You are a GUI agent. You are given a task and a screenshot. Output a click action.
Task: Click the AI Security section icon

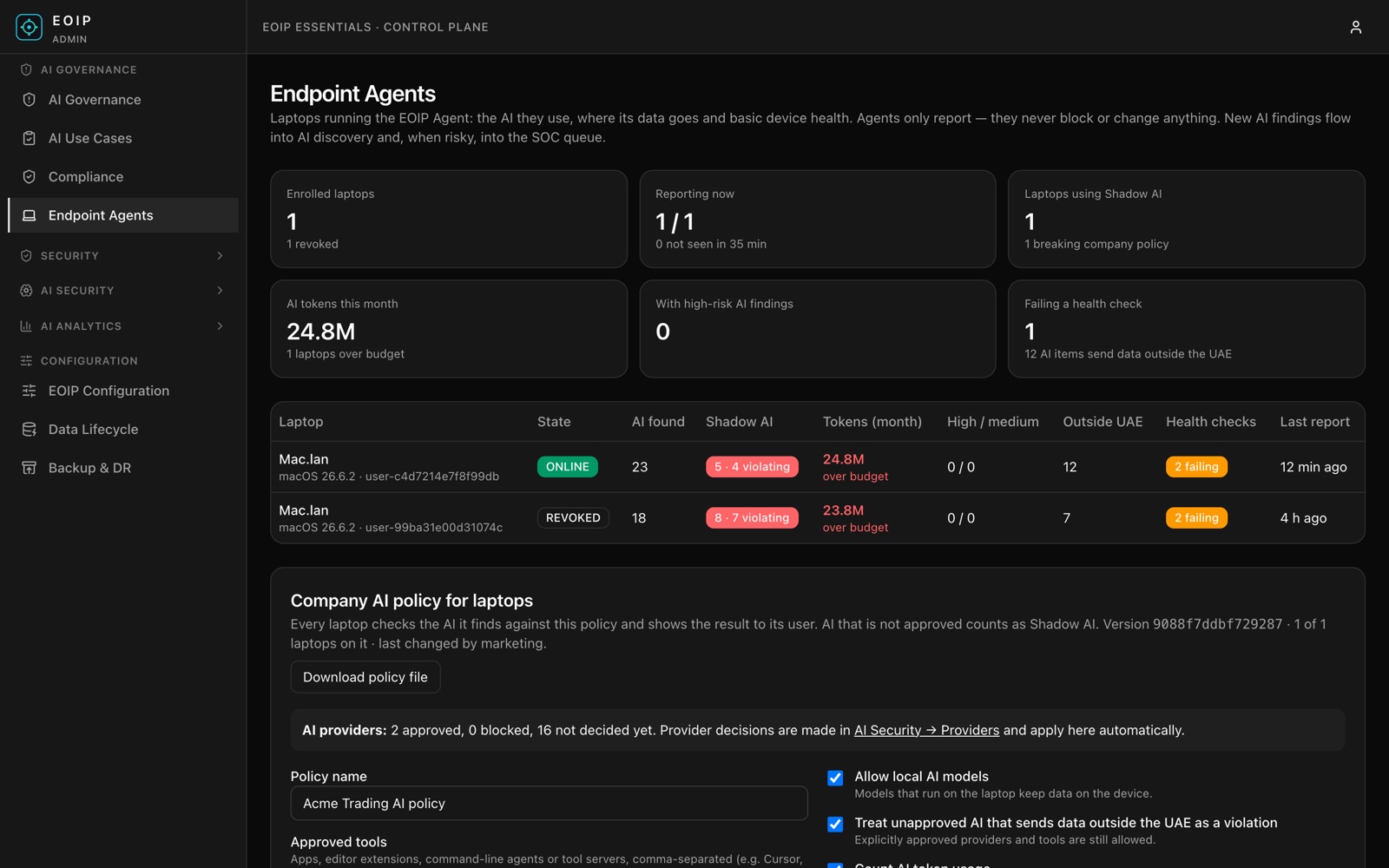[26, 291]
